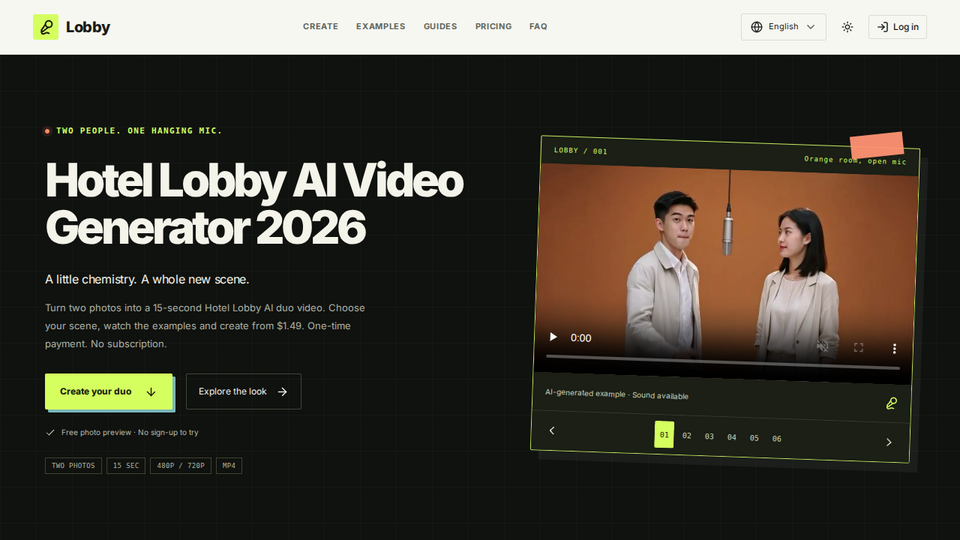
Task: Open the FAQ nav item
Action: tap(538, 26)
